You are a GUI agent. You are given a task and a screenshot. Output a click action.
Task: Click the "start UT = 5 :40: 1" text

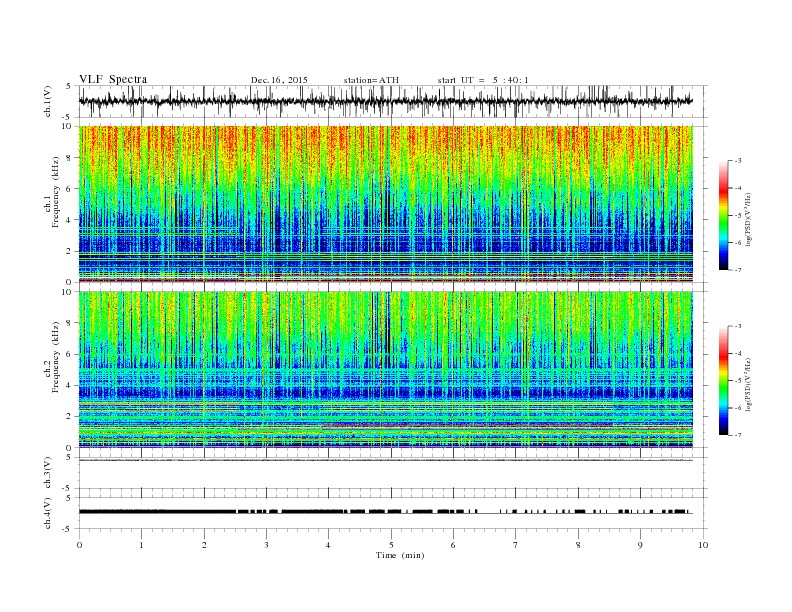click(x=483, y=80)
